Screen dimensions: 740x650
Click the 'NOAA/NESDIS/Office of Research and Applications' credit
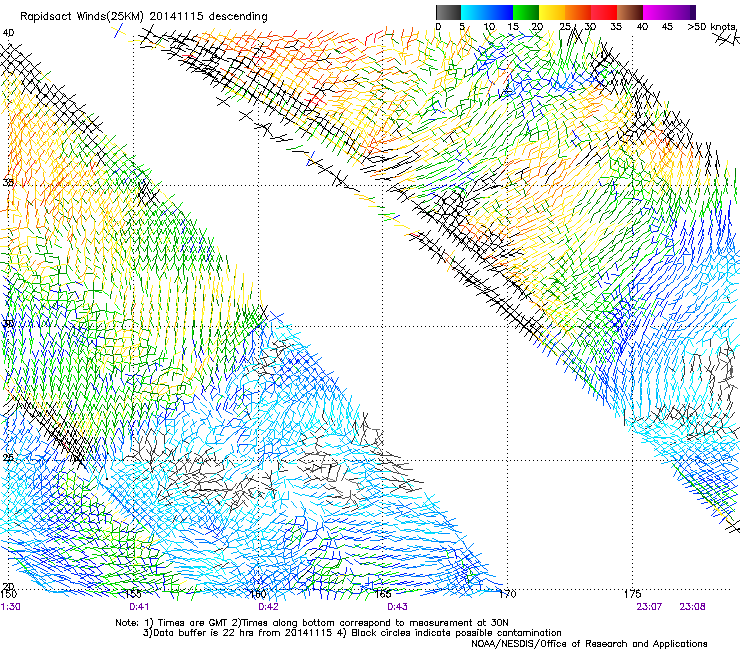click(589, 644)
